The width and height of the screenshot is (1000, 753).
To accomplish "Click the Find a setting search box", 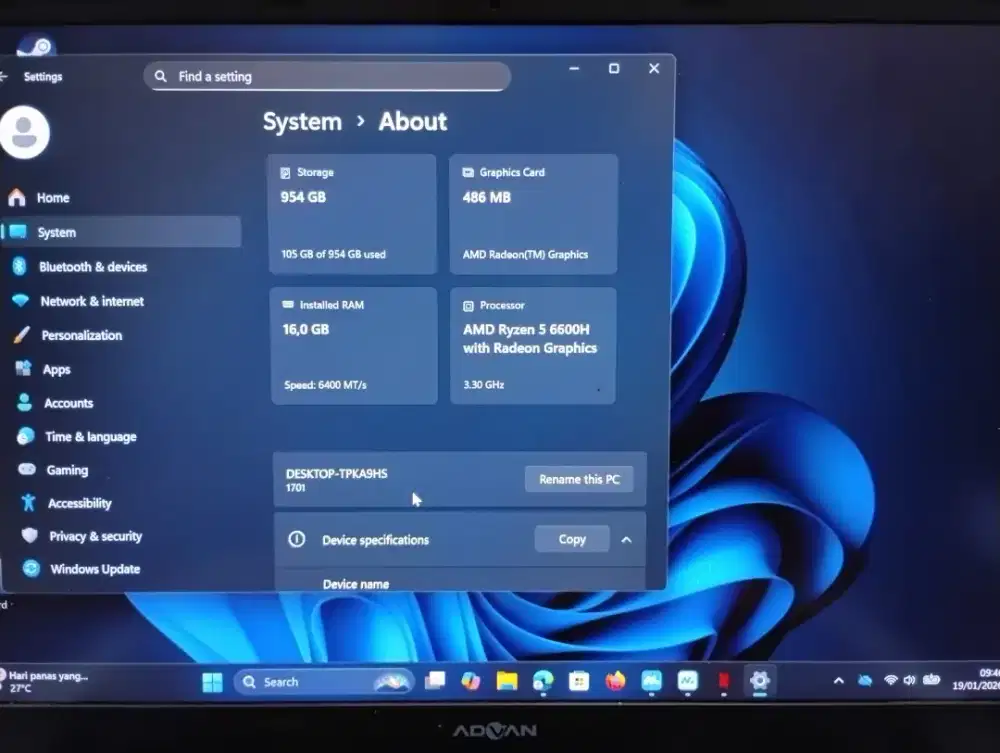I will (x=327, y=77).
